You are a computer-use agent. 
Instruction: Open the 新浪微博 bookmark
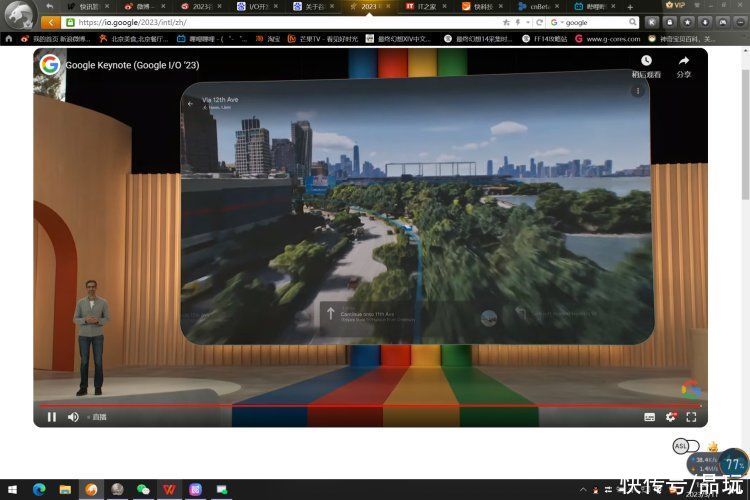coord(55,39)
